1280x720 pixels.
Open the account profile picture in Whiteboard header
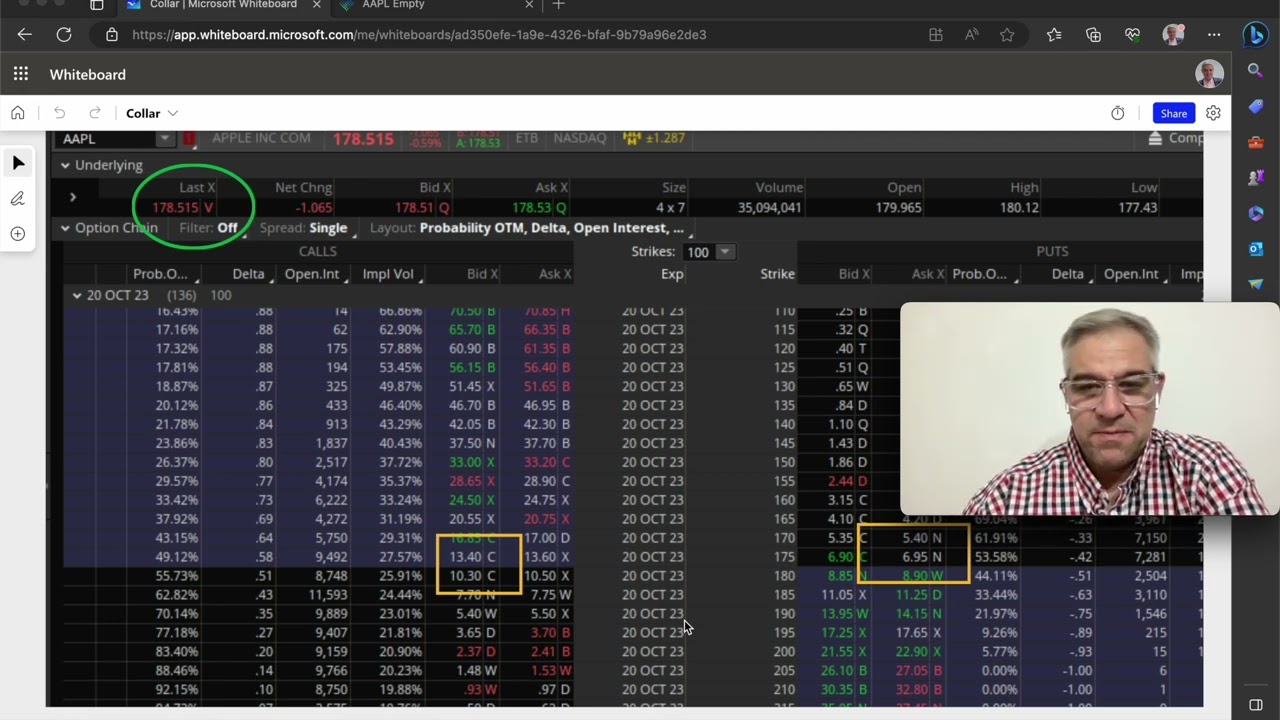point(1209,74)
